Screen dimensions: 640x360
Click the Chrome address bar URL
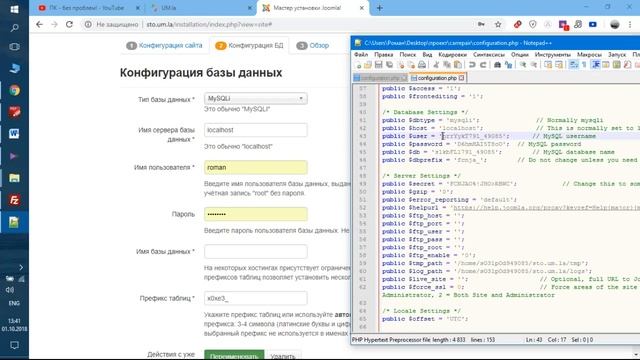pos(209,24)
